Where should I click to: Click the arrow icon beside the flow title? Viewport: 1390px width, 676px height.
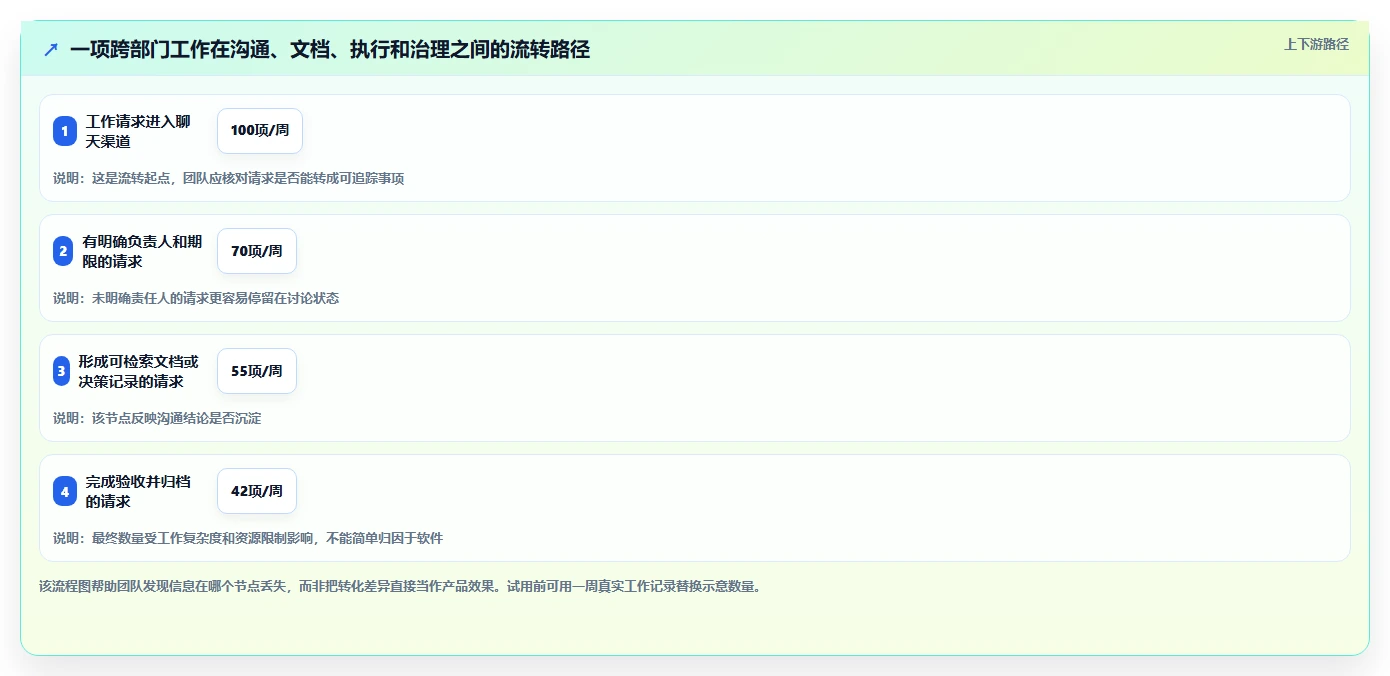(x=51, y=50)
